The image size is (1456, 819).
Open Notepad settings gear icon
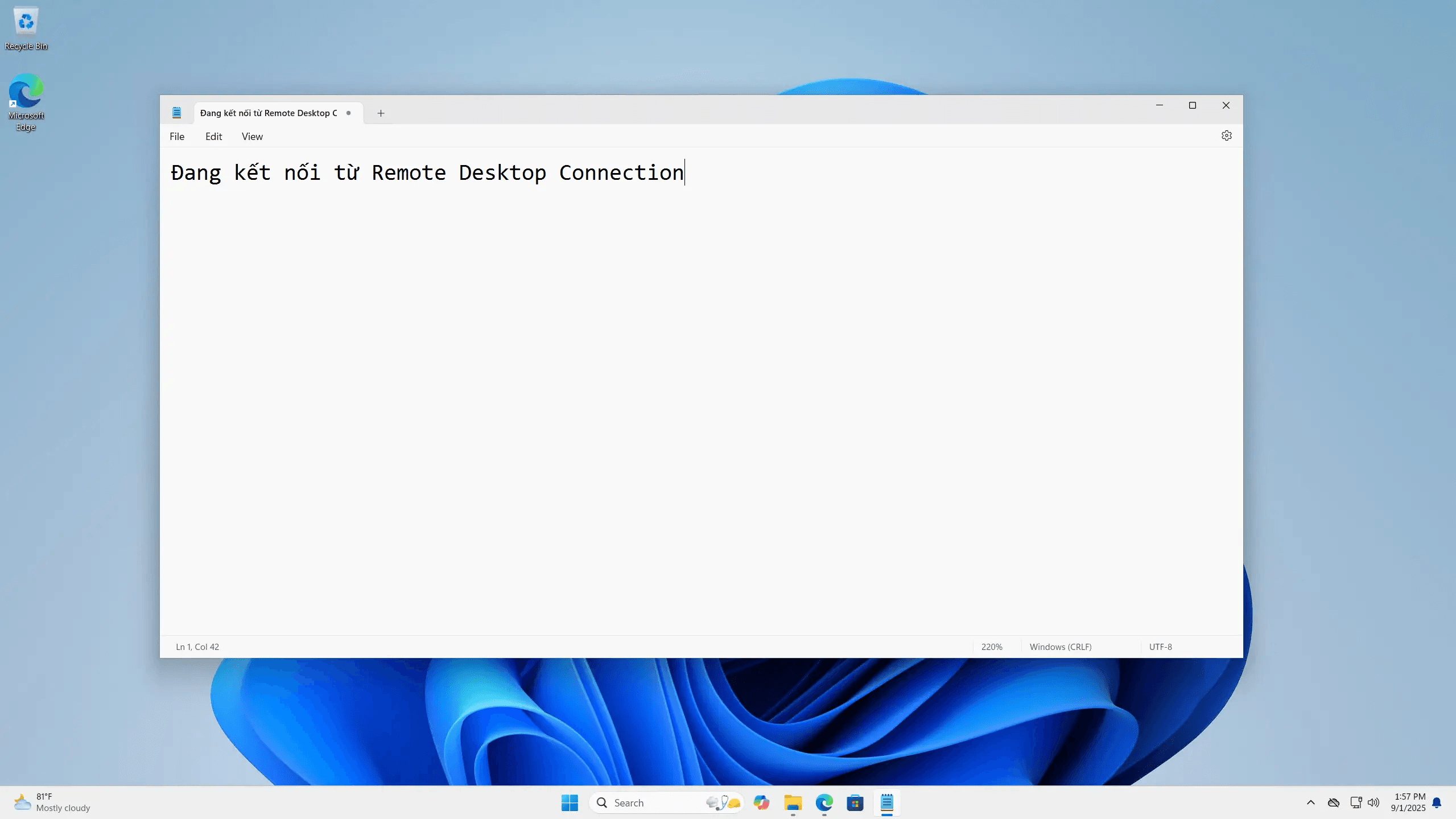pyautogui.click(x=1226, y=135)
